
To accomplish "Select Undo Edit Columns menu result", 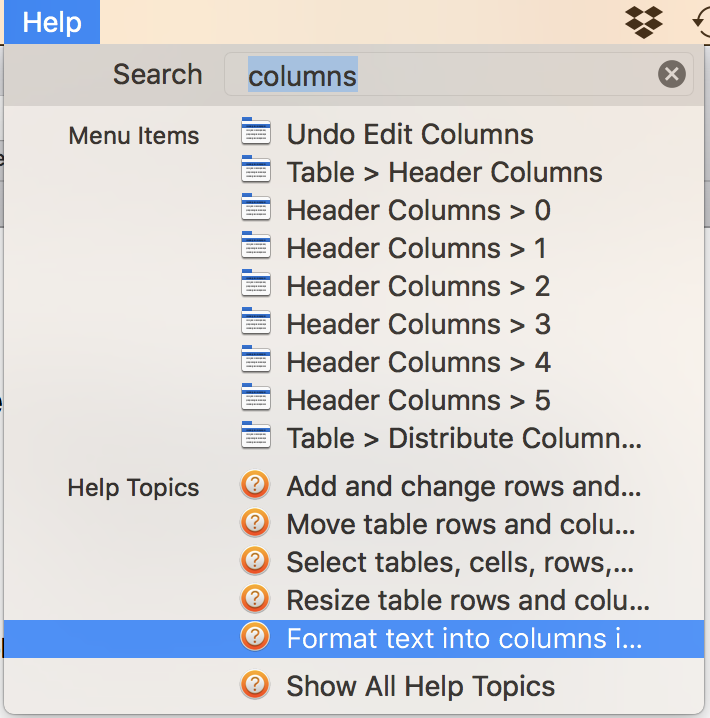I will (410, 134).
